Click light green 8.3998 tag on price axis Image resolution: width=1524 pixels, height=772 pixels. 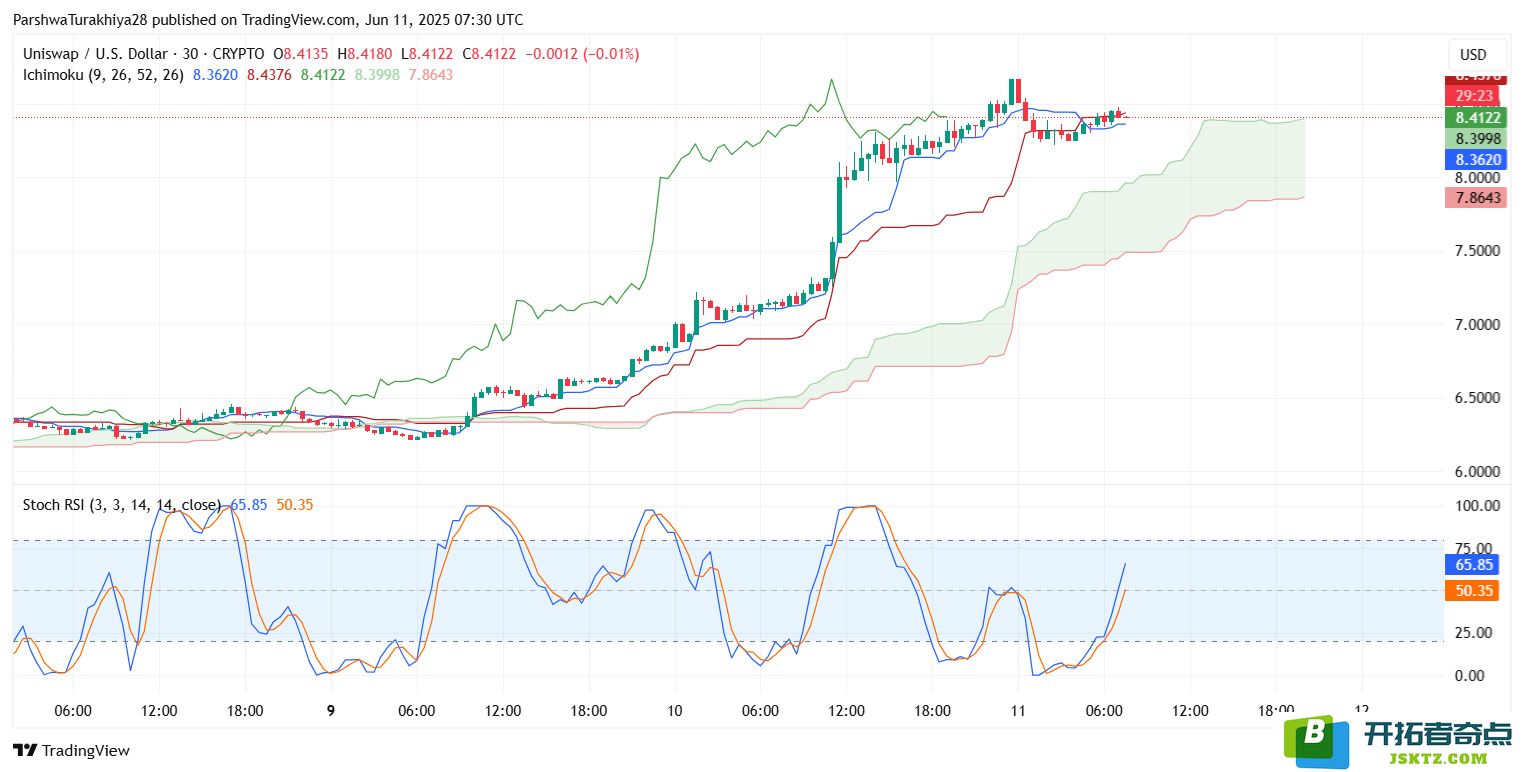point(1475,138)
